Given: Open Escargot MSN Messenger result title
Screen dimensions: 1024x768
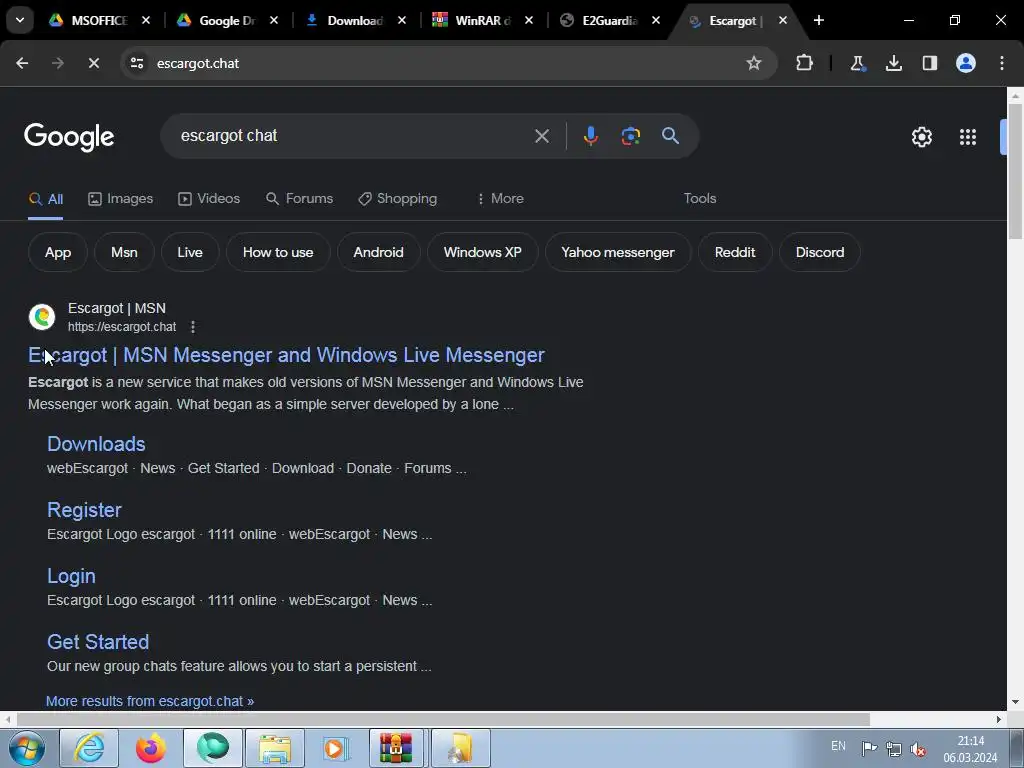Looking at the screenshot, I should pos(286,355).
